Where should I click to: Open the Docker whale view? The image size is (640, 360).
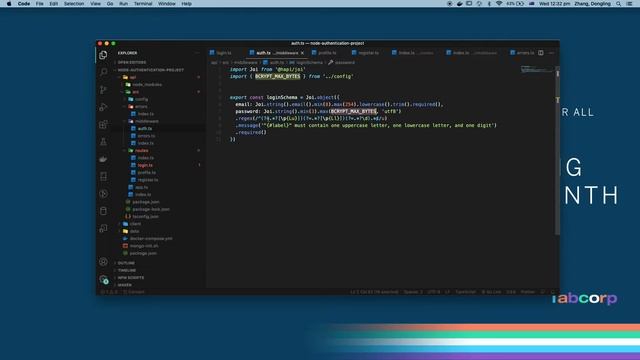[103, 159]
